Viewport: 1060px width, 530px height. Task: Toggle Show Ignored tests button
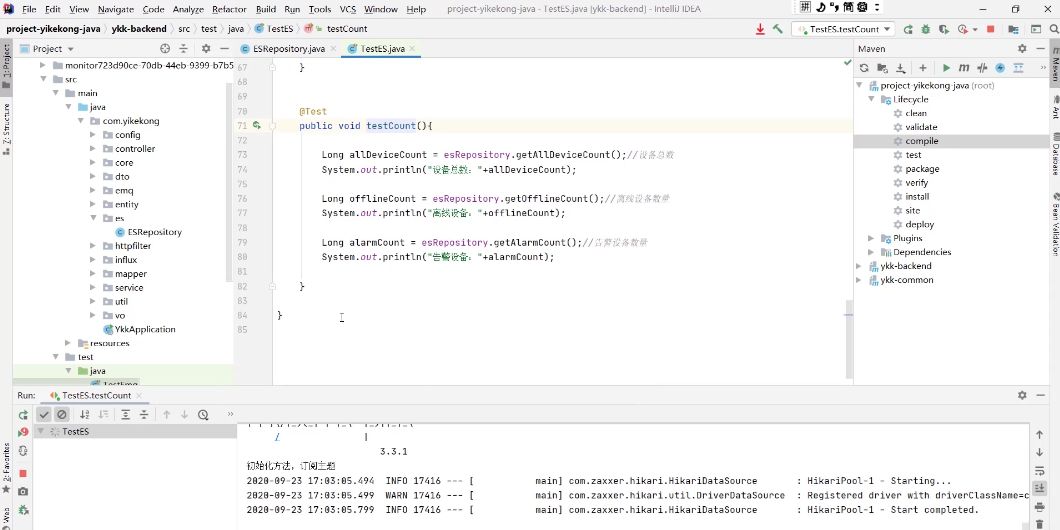click(62, 414)
